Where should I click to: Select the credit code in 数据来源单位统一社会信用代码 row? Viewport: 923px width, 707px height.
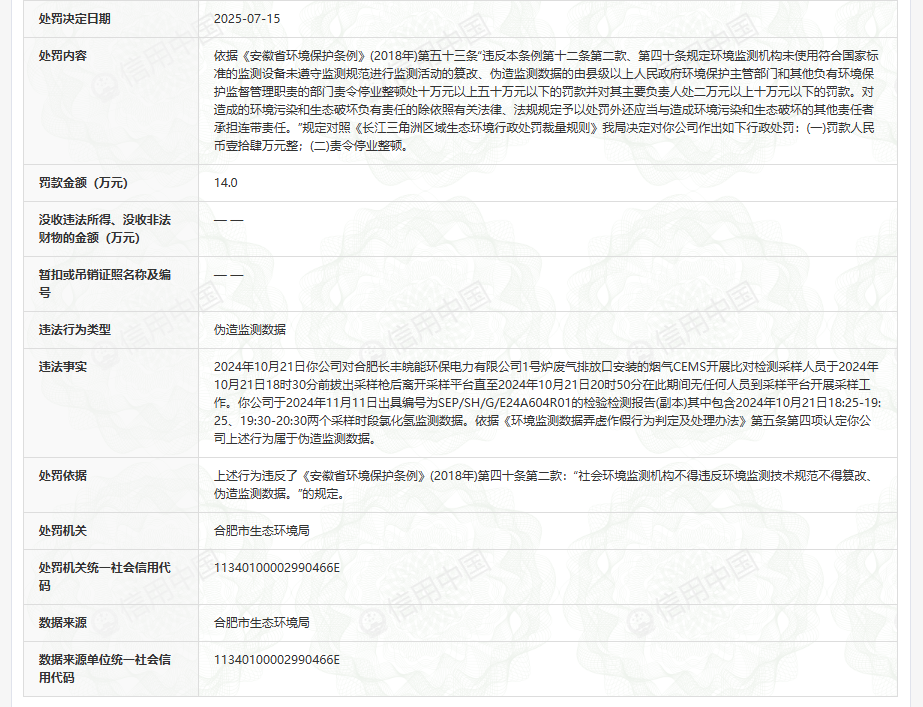click(x=277, y=660)
